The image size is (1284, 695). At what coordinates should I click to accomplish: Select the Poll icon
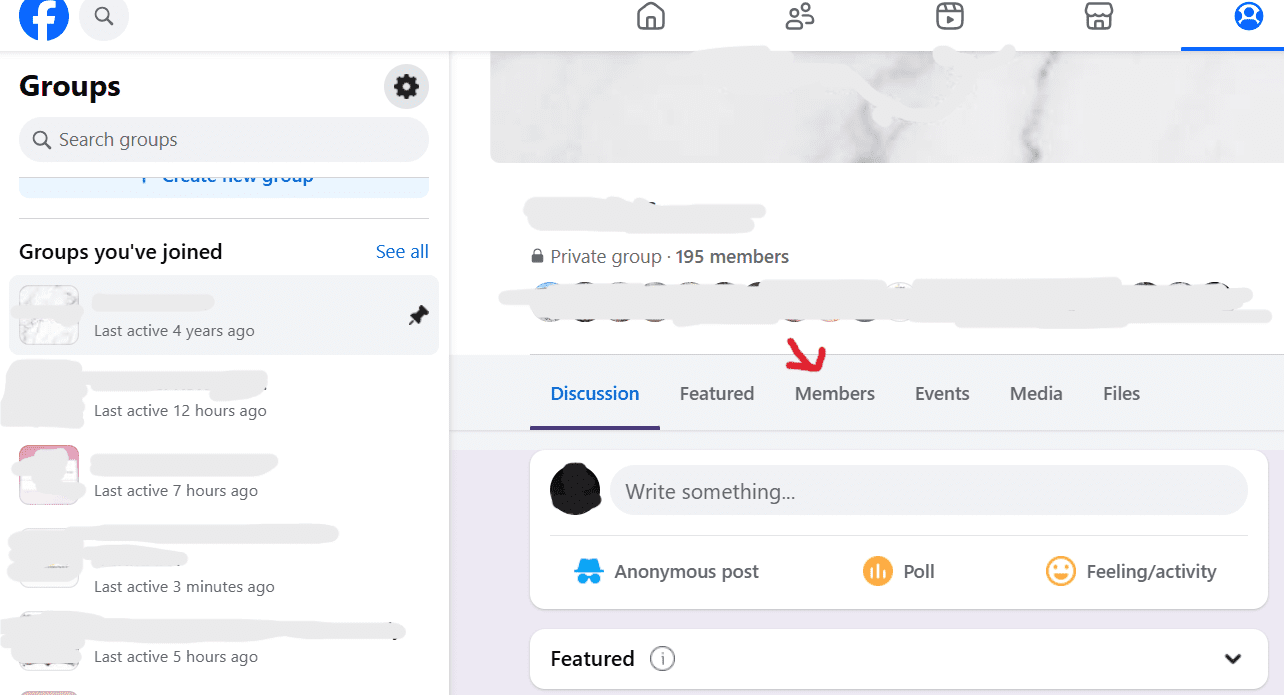[x=877, y=570]
